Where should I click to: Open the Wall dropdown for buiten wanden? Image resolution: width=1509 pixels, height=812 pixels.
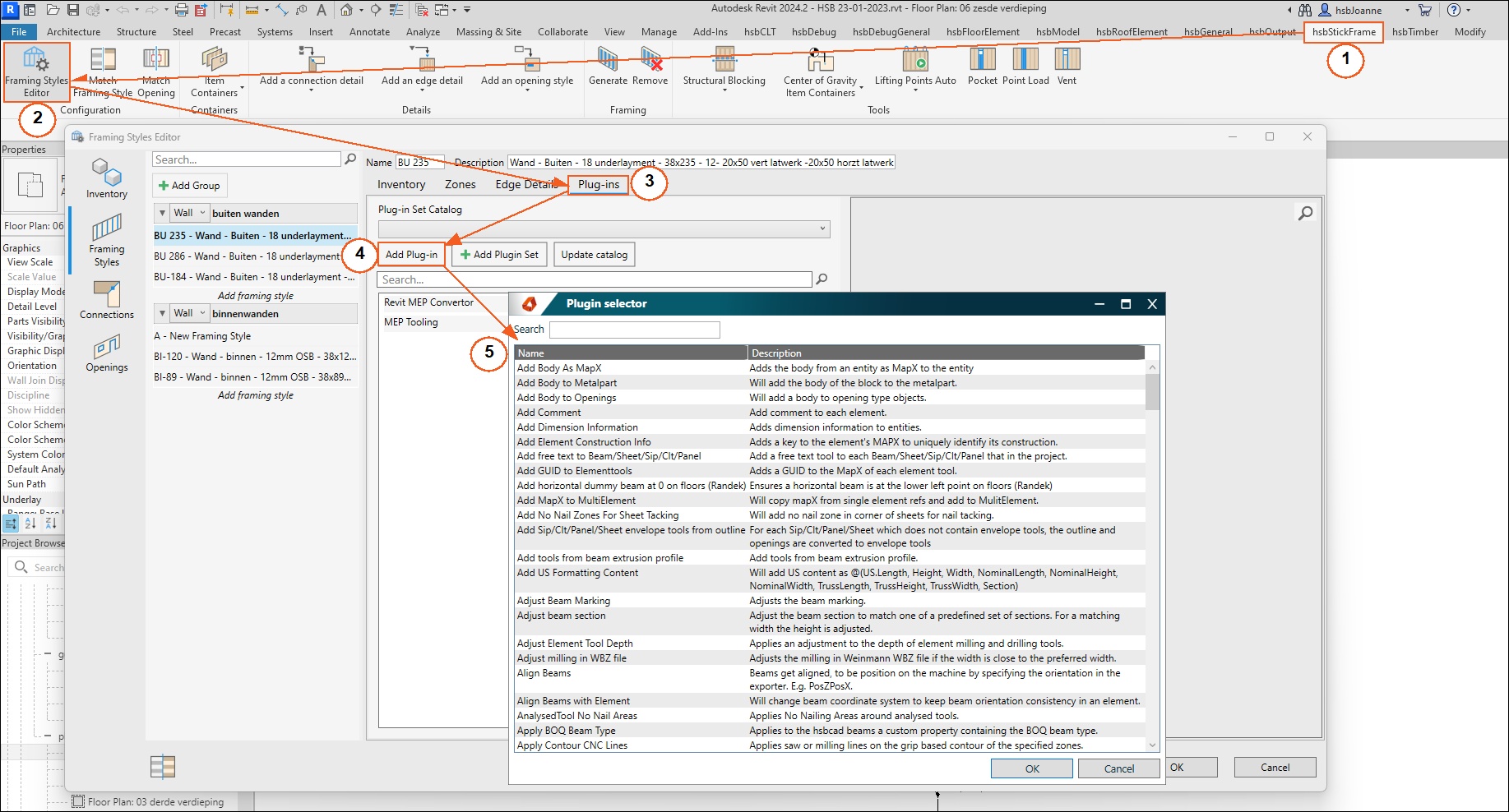click(189, 213)
